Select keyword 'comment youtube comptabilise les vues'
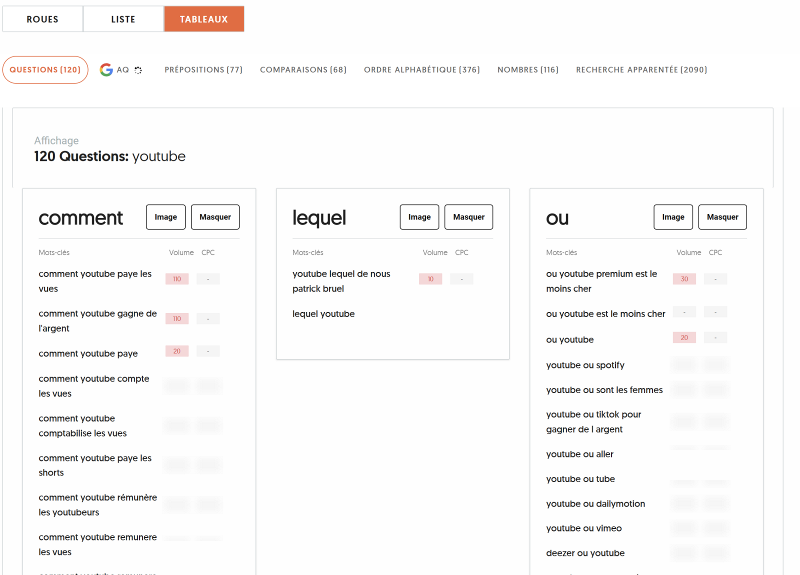Image resolution: width=800 pixels, height=575 pixels. 83,426
